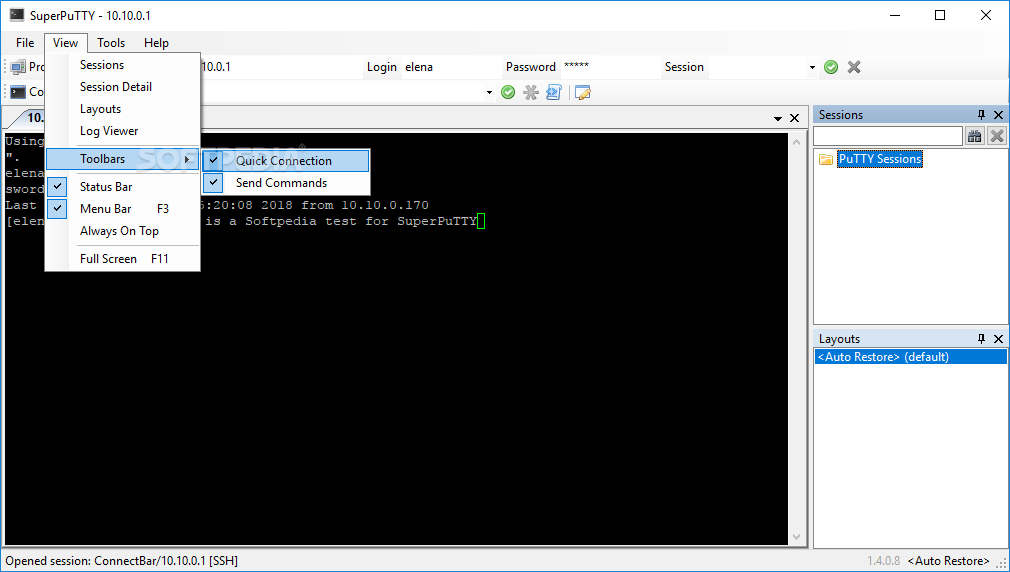This screenshot has width=1010, height=572.
Task: Open the Tools menu
Action: [x=111, y=43]
